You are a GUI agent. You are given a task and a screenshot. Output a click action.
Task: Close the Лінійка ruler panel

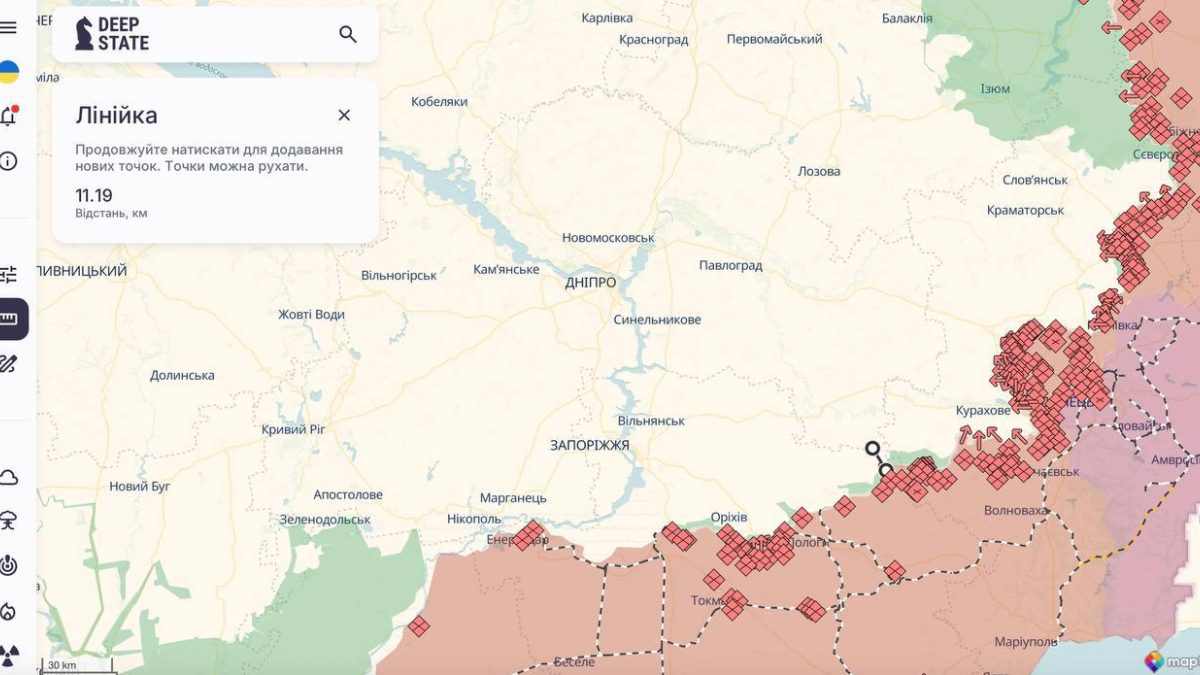click(344, 115)
